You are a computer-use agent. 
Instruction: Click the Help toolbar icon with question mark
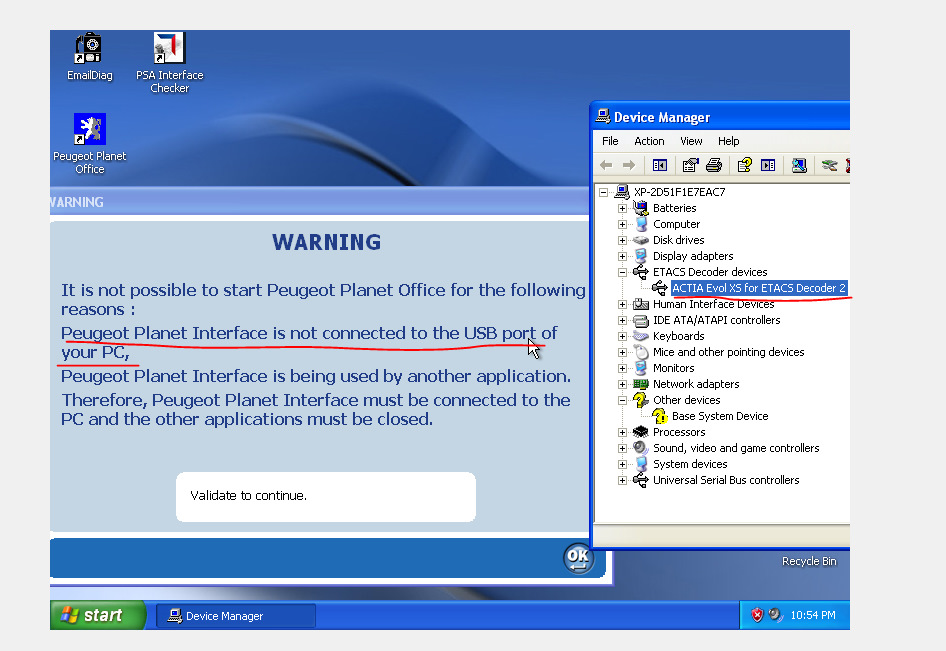[744, 165]
